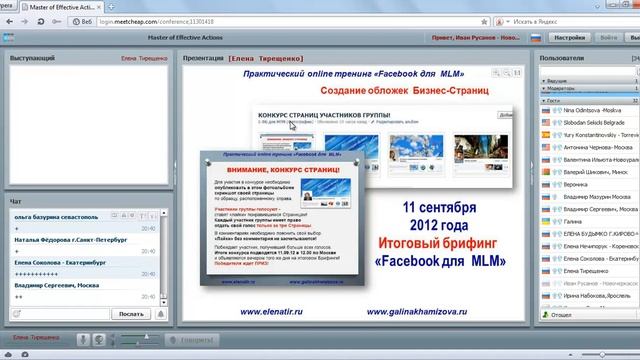Click the www.elenatir.ru link on slide
The width and height of the screenshot is (640, 360).
271,311
